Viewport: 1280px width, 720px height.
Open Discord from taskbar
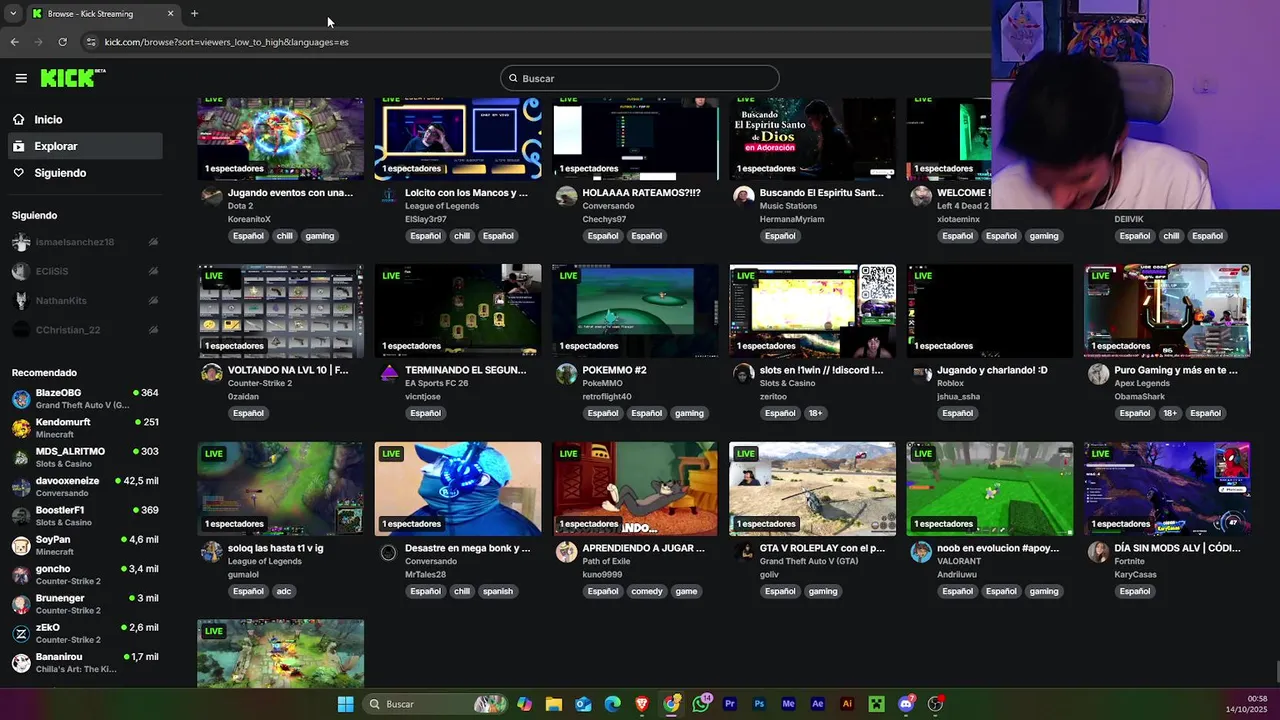906,704
